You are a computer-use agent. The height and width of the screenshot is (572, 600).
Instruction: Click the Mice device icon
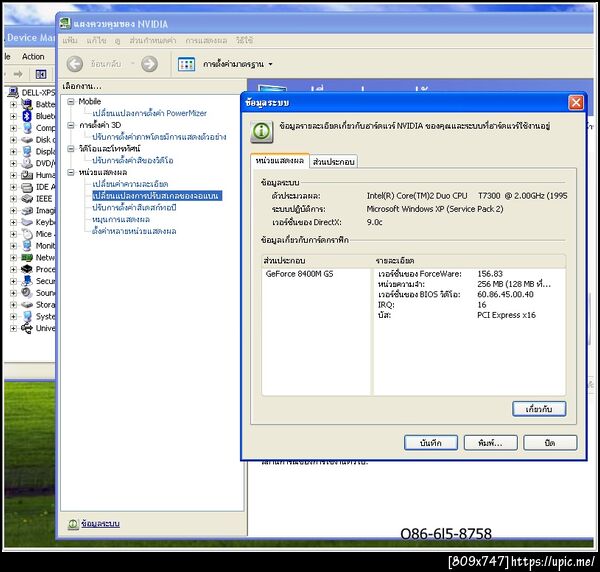[27, 234]
